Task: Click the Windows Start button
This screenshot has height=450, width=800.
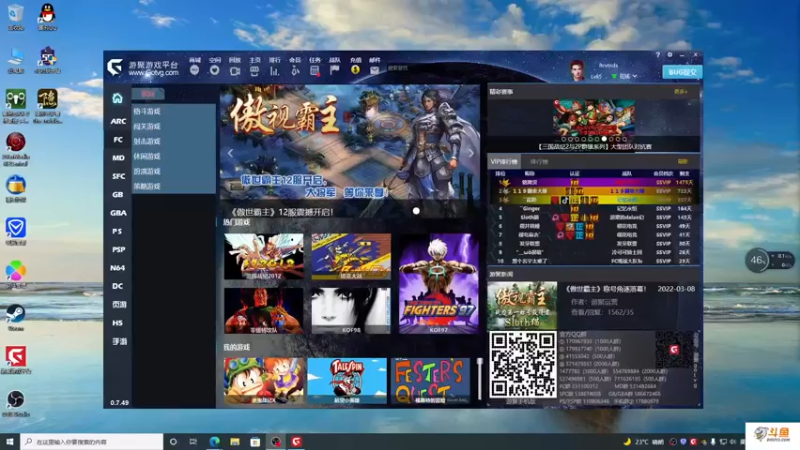Action: click(x=9, y=441)
